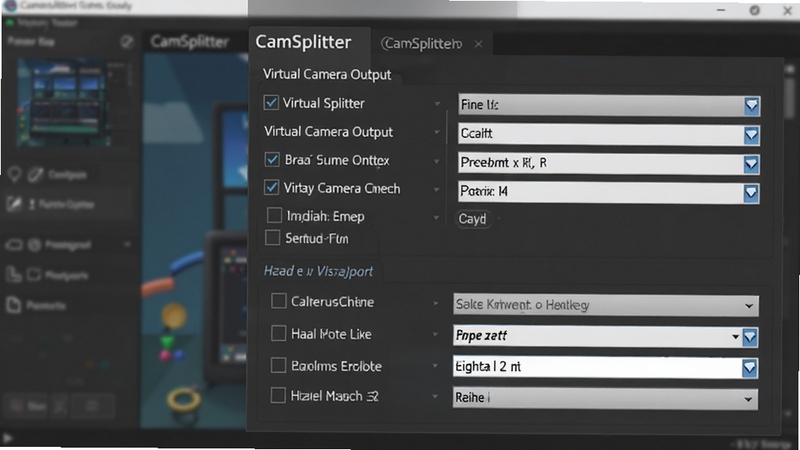Click the small arrow beside Braa Sume Onttex
The width and height of the screenshot is (800, 450).
click(x=437, y=161)
